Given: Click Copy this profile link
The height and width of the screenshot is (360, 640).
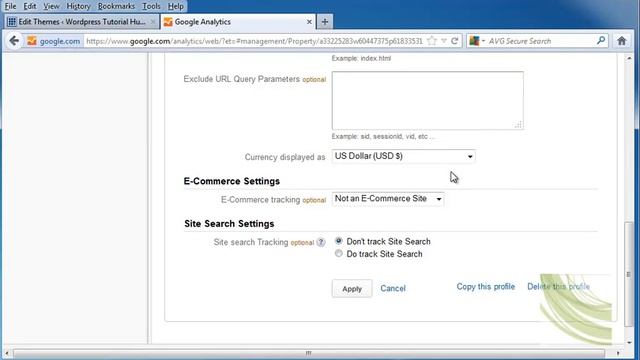Looking at the screenshot, I should 485,287.
